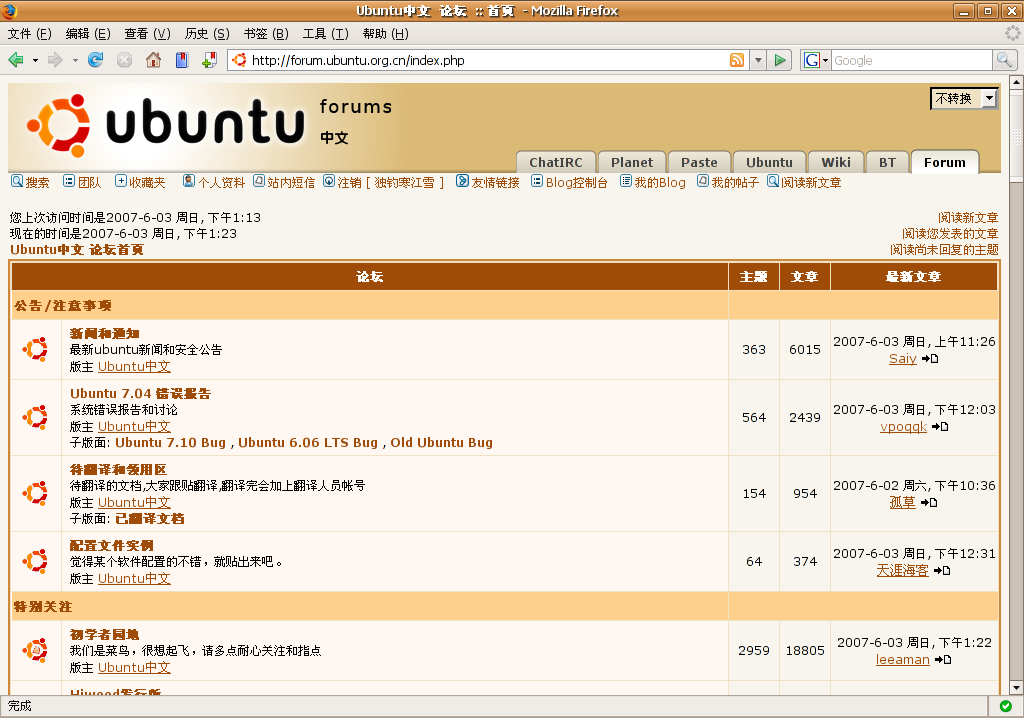Open the 历史 (S) menu
The height and width of the screenshot is (718, 1024).
tap(207, 34)
